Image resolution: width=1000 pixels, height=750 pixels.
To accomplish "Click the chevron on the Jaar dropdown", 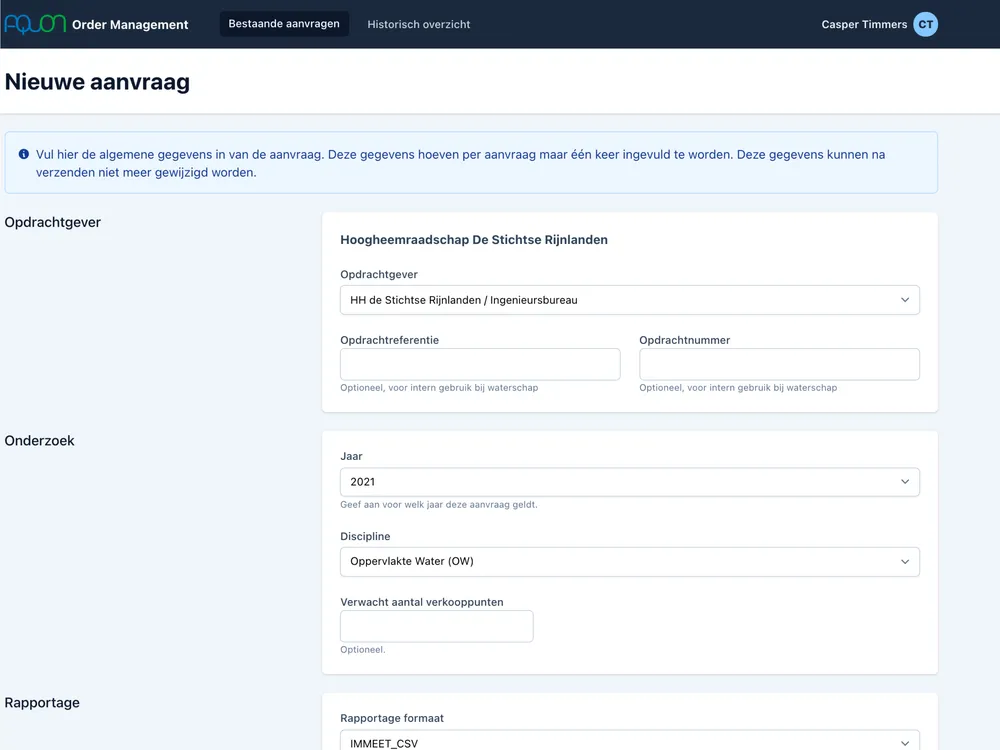I will 906,481.
